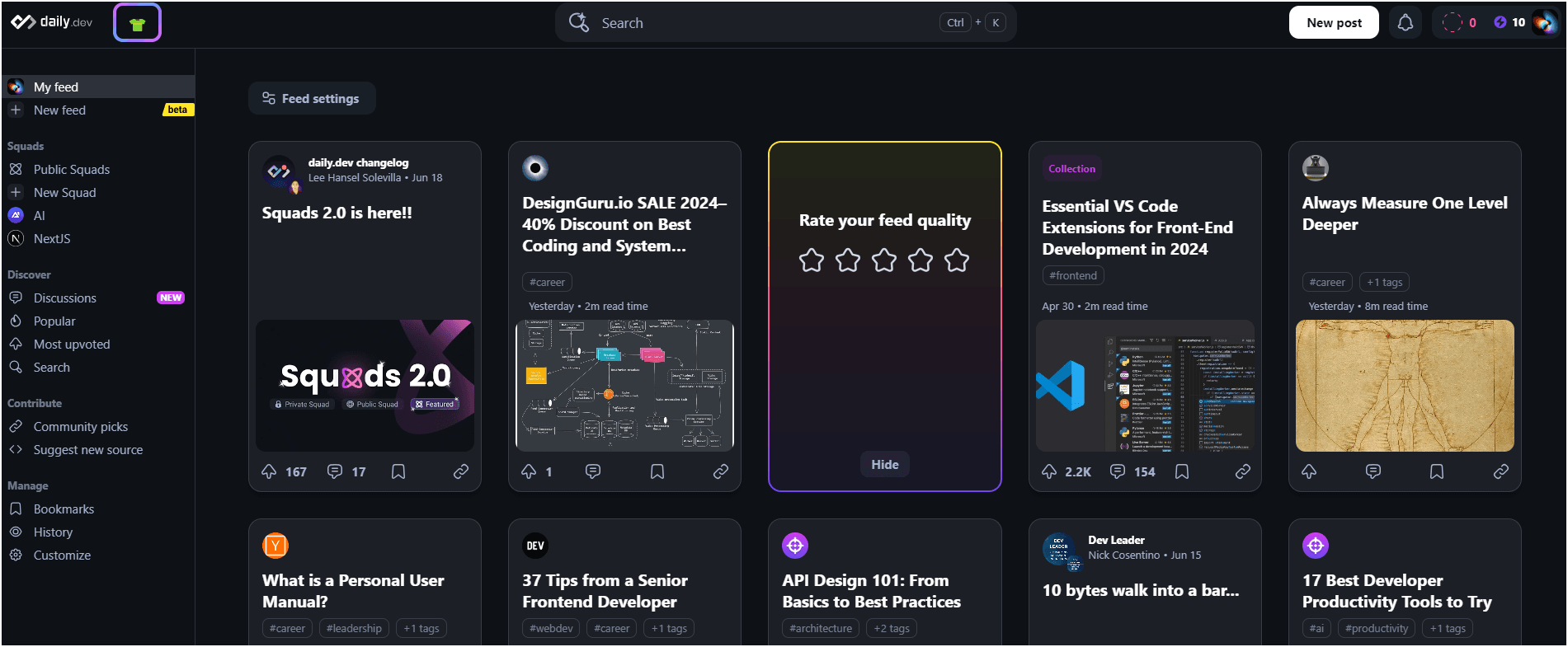Rate feed quality three stars
Viewport: 1568px width, 647px height.
coord(884,260)
